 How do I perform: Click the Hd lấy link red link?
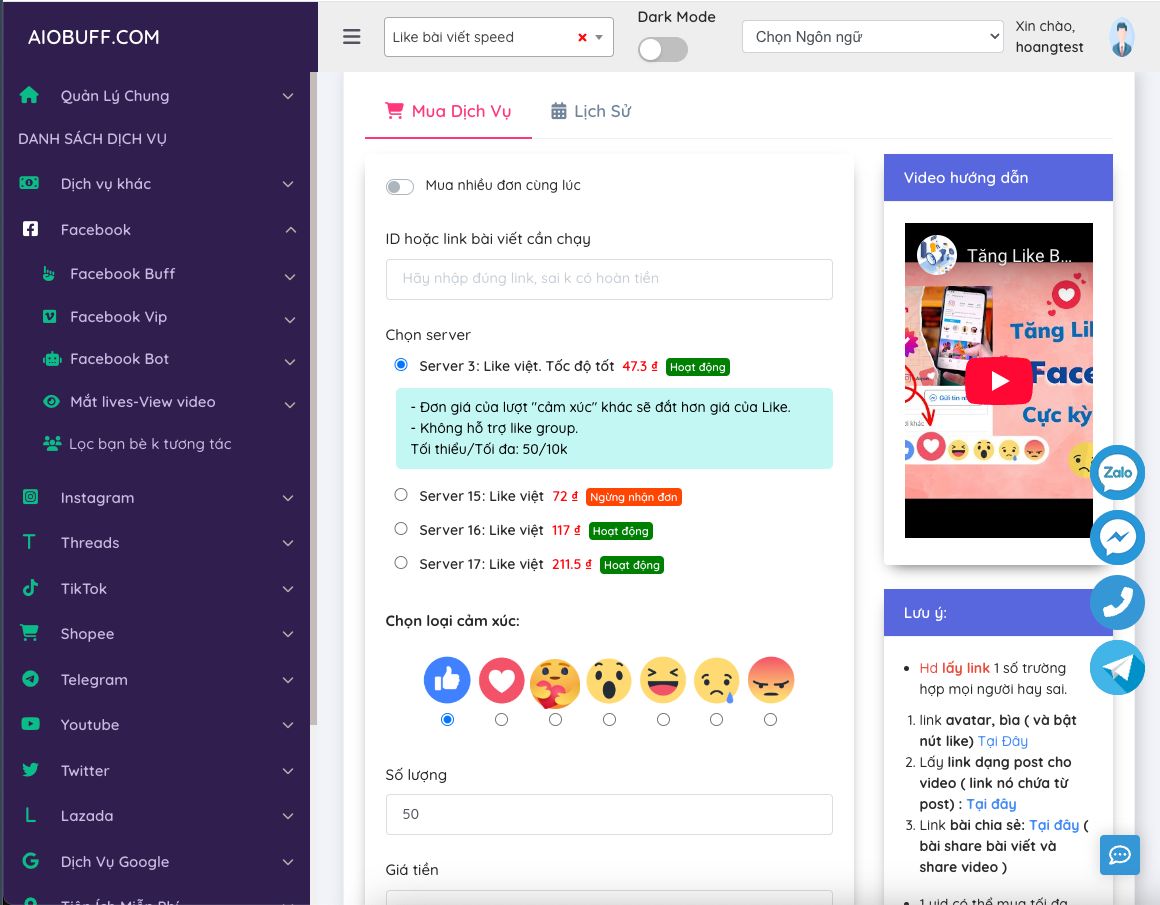[954, 667]
